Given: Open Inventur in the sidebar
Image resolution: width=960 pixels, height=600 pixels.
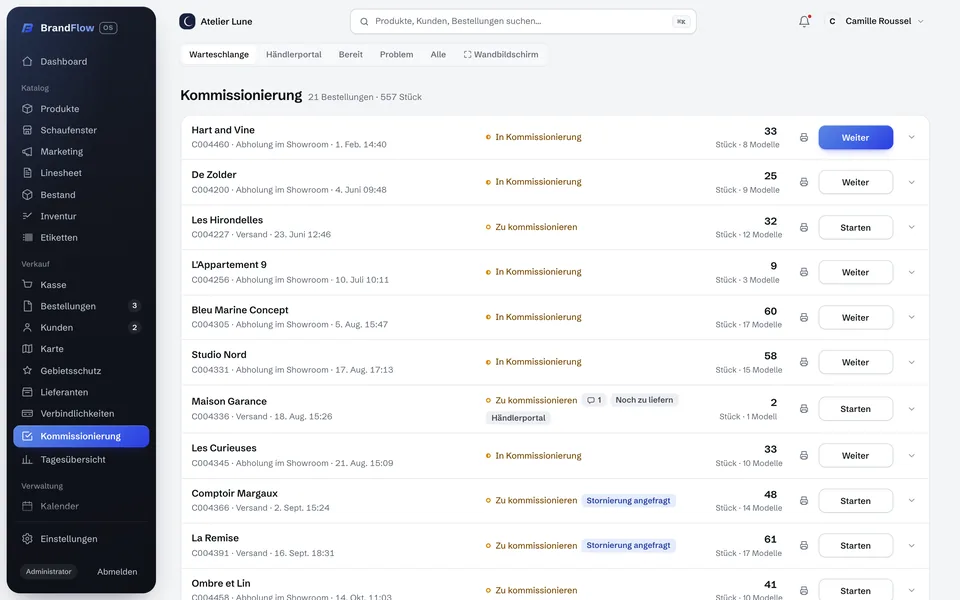Looking at the screenshot, I should coord(81,216).
